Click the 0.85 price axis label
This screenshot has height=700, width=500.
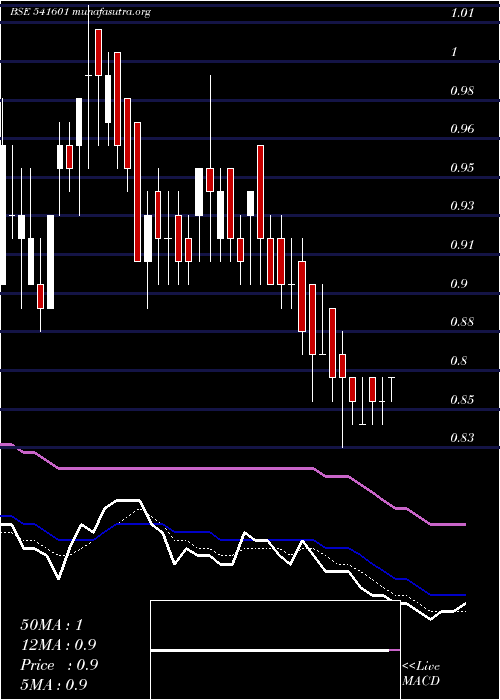pos(462,400)
